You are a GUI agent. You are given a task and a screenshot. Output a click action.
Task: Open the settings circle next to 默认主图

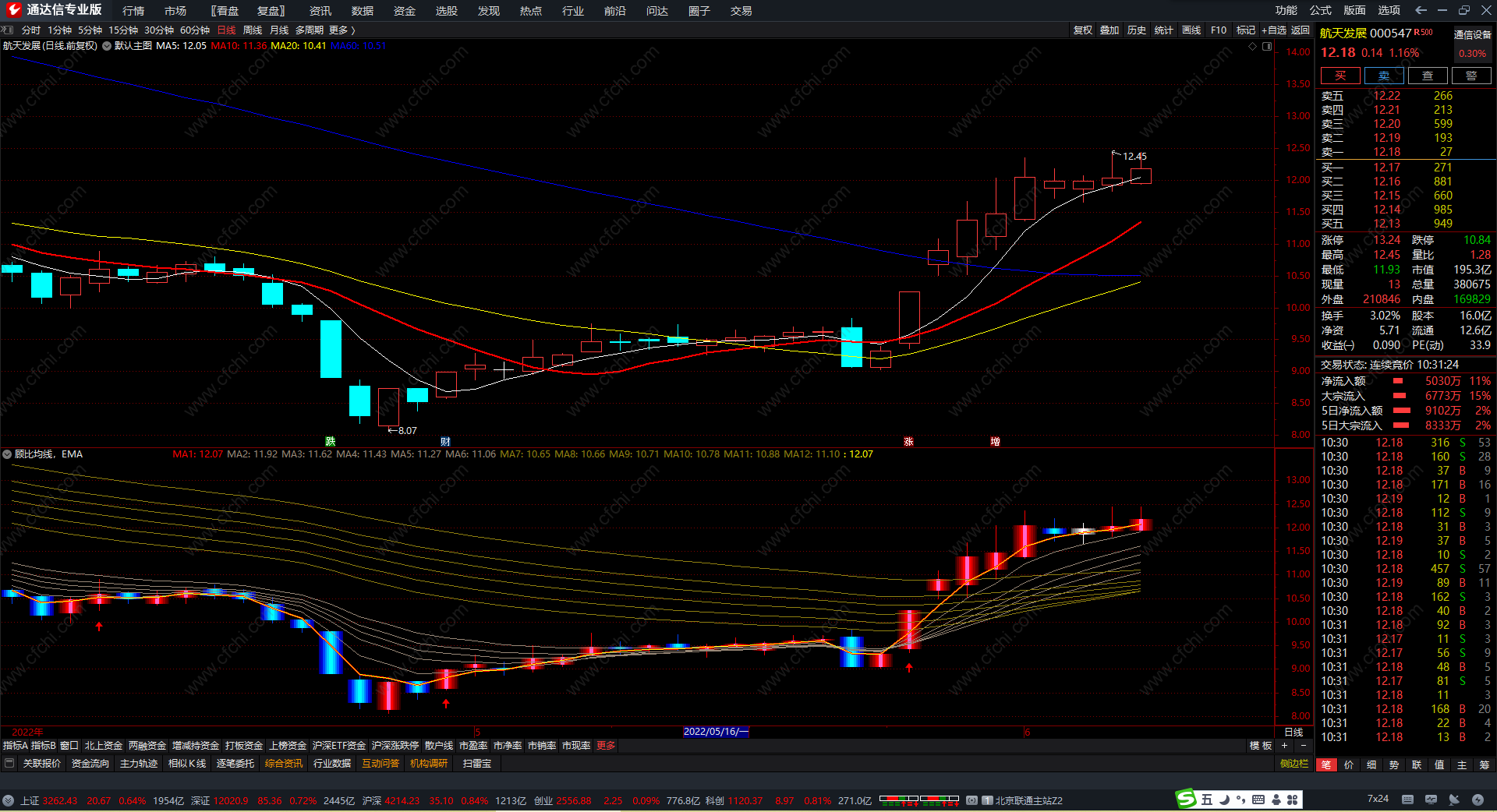click(107, 46)
